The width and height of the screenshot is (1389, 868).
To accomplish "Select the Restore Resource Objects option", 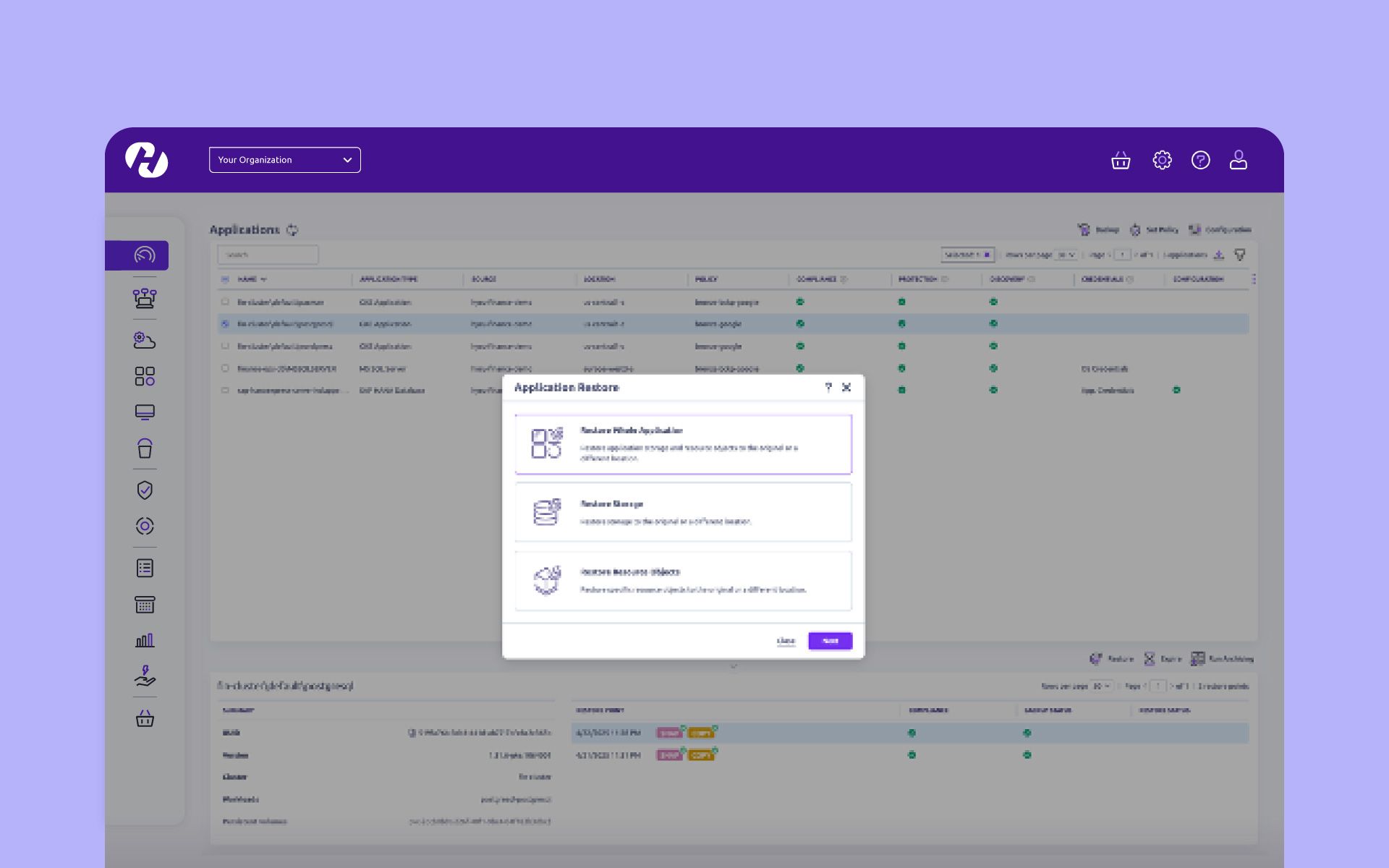I will point(684,581).
